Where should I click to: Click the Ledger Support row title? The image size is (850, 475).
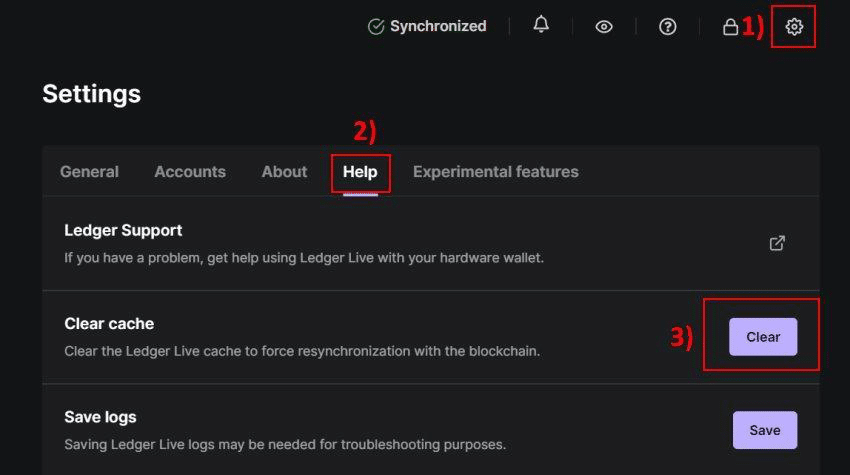(x=123, y=230)
